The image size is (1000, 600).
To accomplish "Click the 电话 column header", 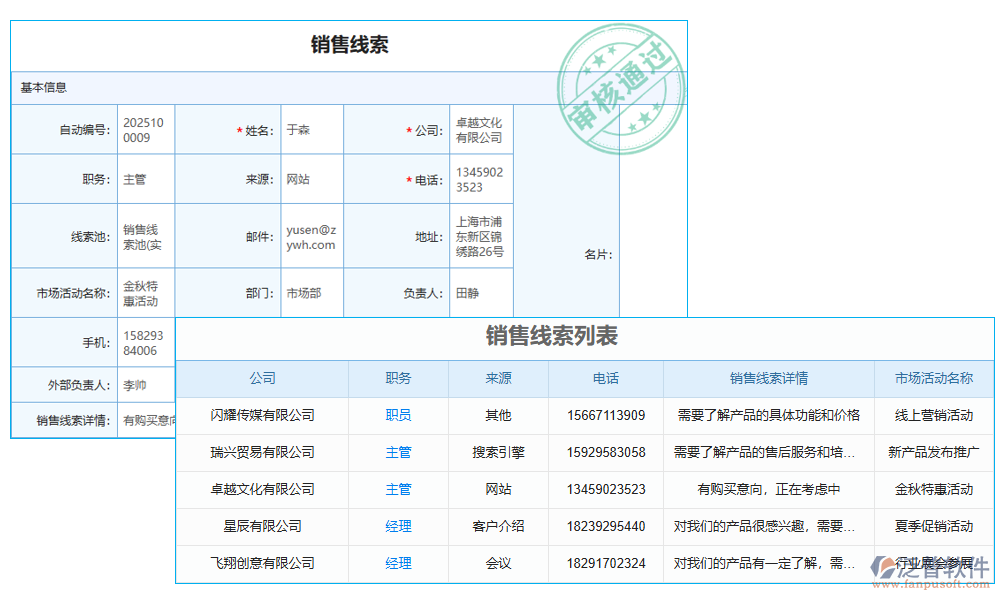I will [x=604, y=378].
